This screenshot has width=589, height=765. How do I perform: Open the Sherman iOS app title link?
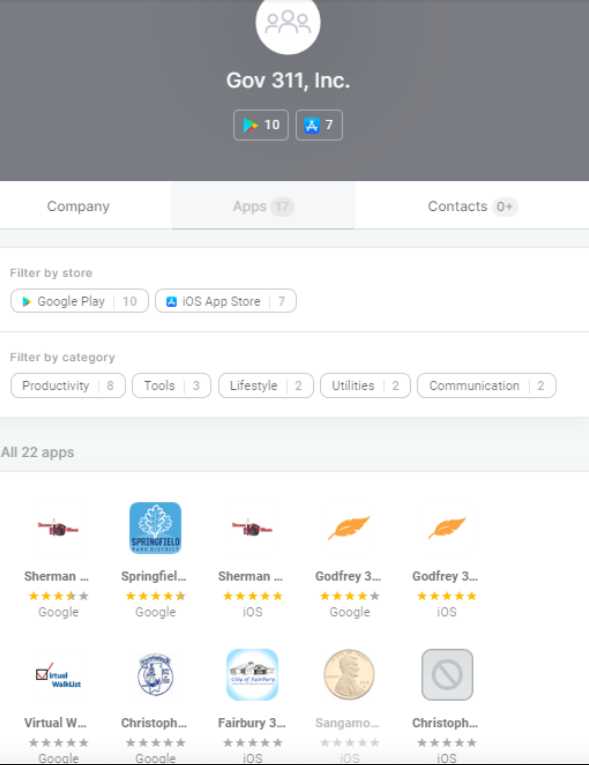tap(250, 576)
